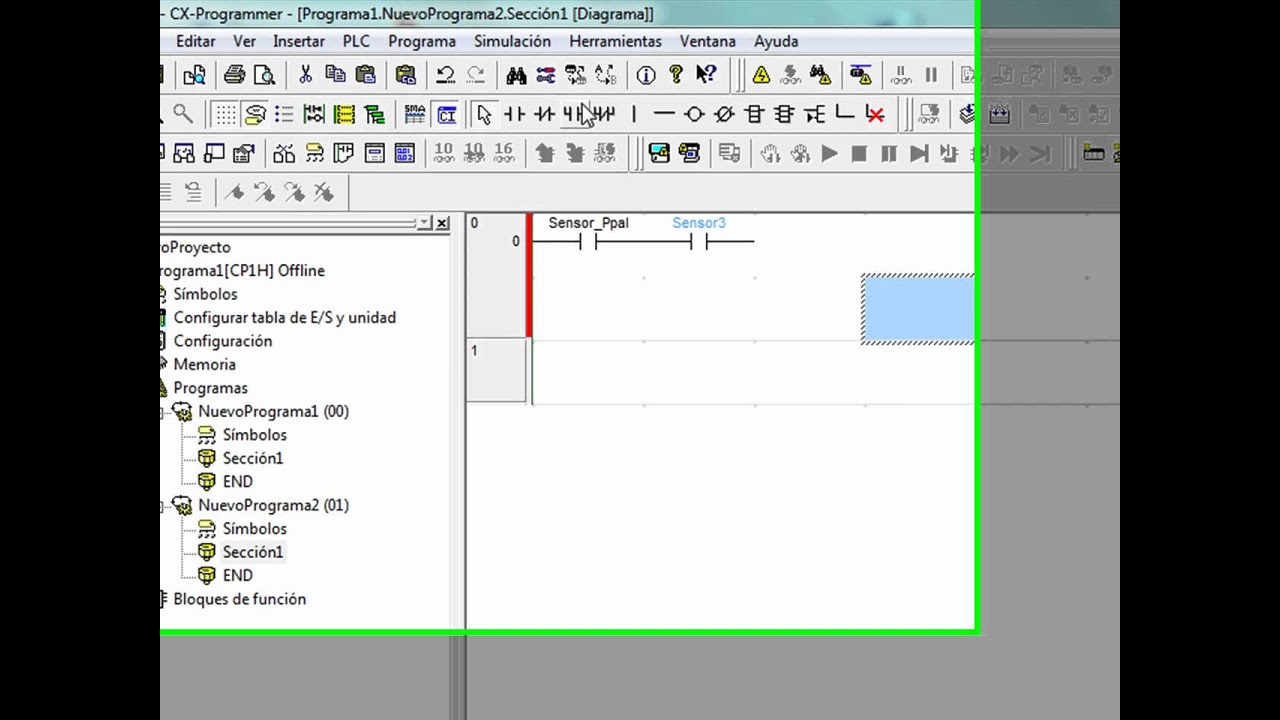
Task: Click the simulation Pause button in third toolbar row
Action: click(x=889, y=154)
